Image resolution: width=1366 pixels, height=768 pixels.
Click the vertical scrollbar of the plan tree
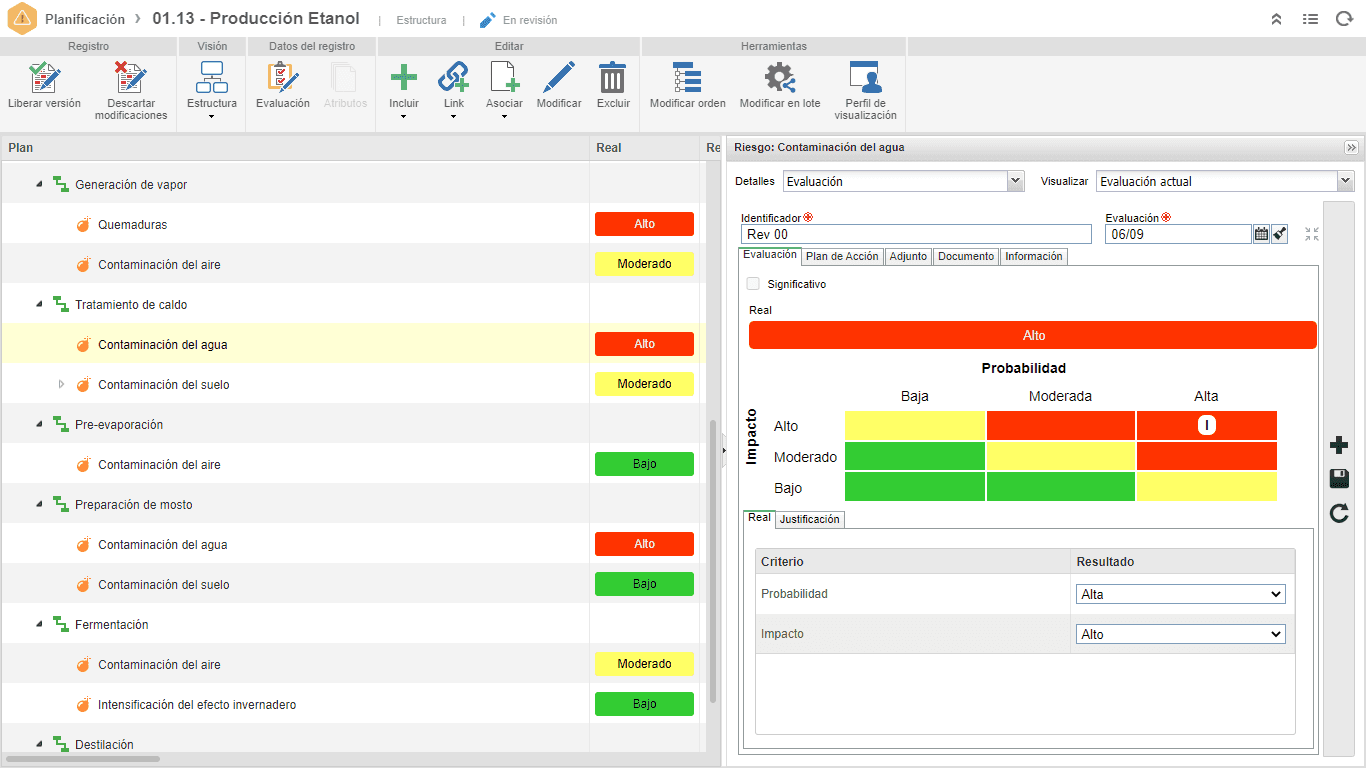pos(713,560)
